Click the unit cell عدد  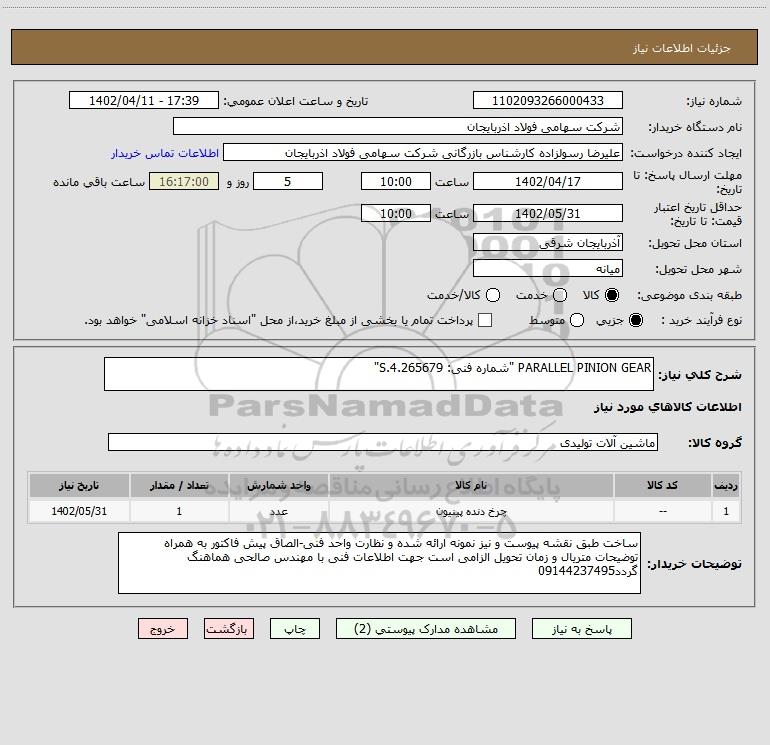coord(278,511)
